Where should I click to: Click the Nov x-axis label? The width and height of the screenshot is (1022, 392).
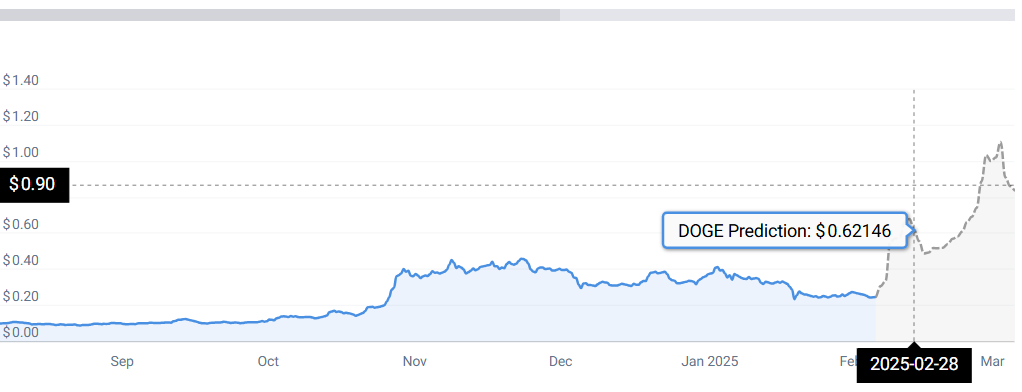(x=415, y=362)
